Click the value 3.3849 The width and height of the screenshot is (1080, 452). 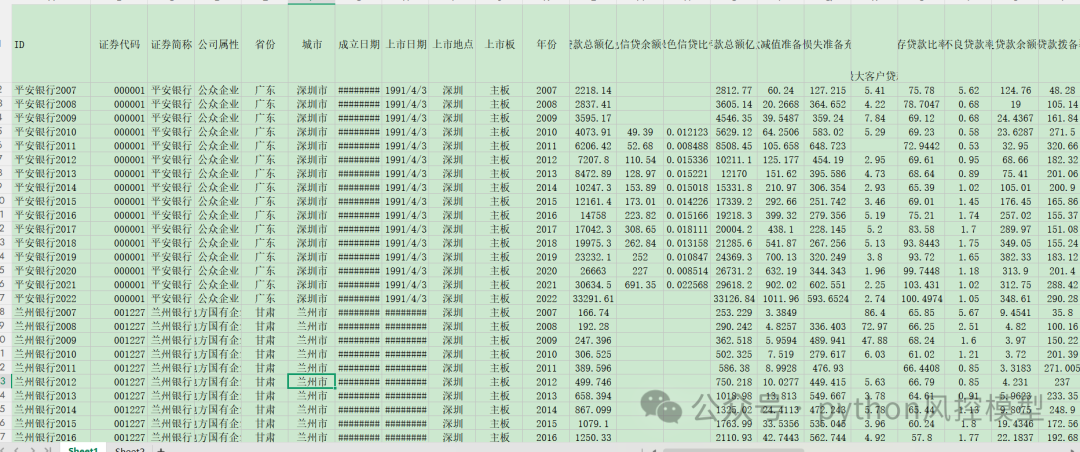[780, 312]
